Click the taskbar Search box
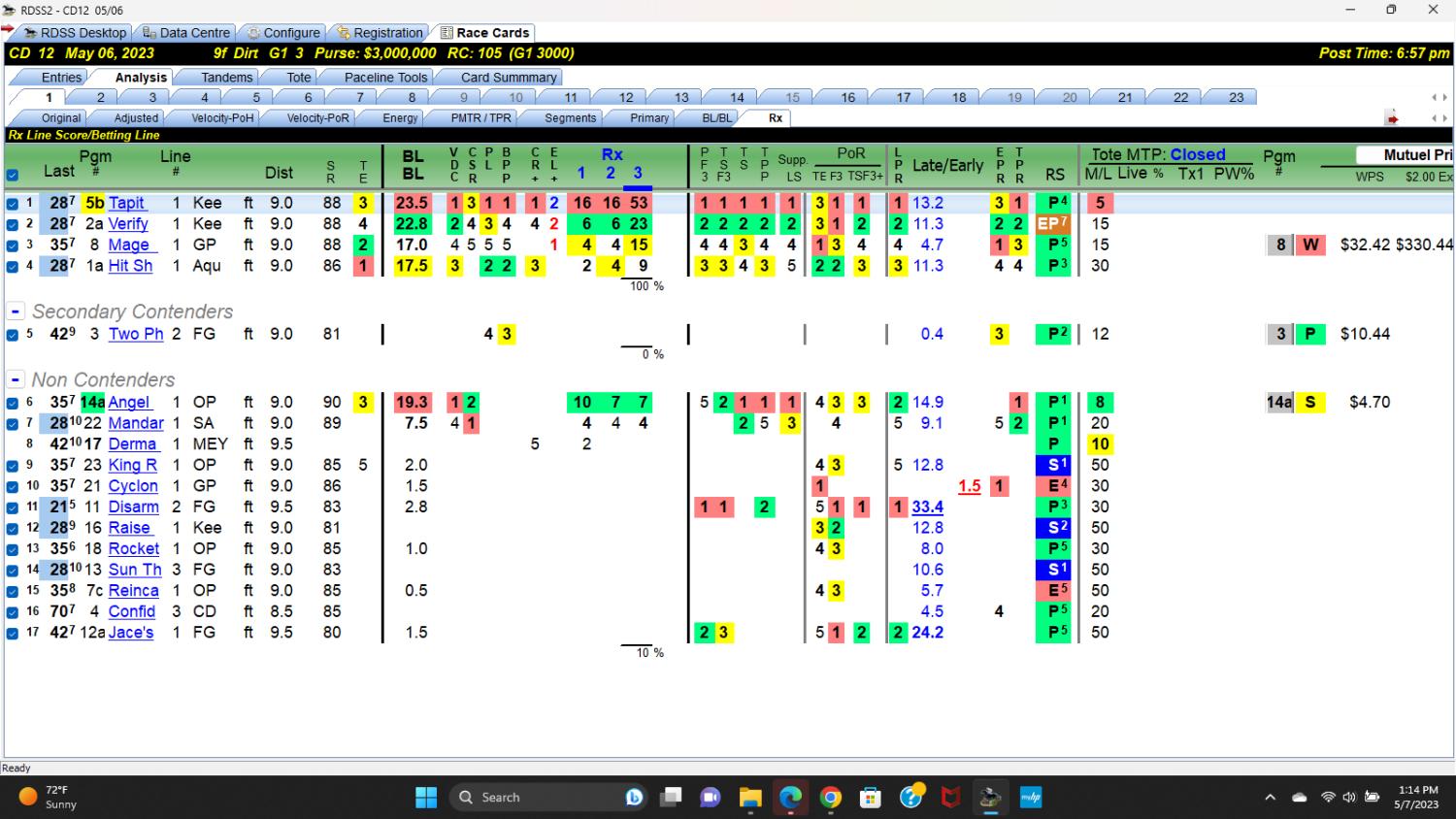This screenshot has width=1456, height=819. (549, 797)
